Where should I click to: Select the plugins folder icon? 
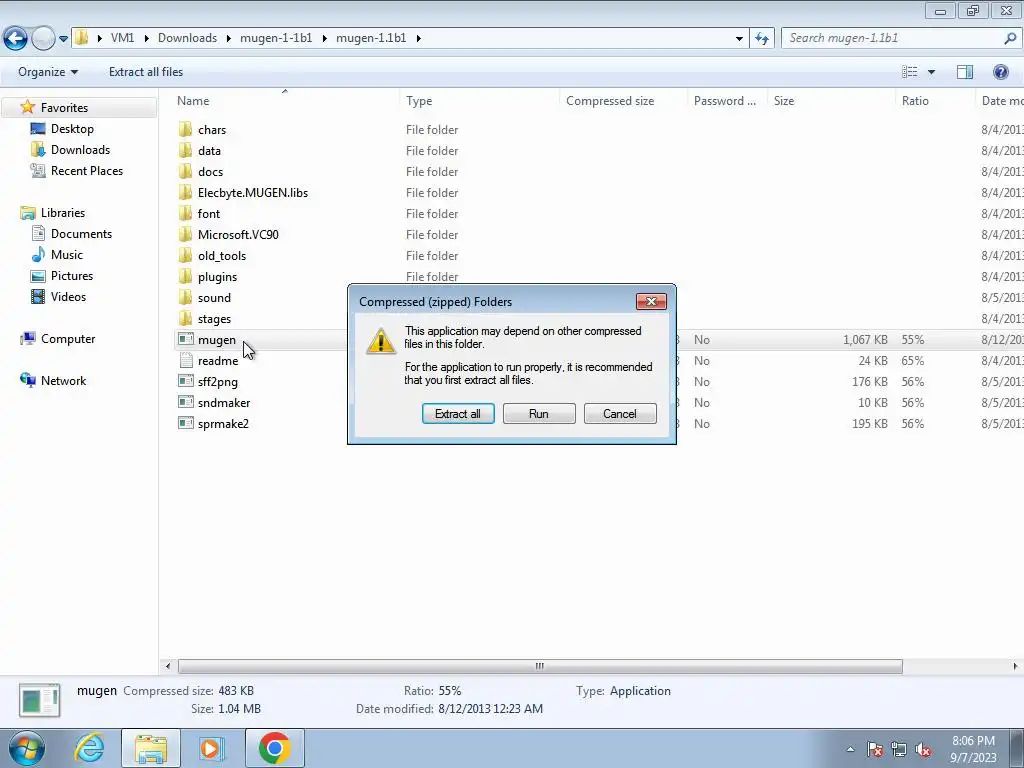coord(185,276)
